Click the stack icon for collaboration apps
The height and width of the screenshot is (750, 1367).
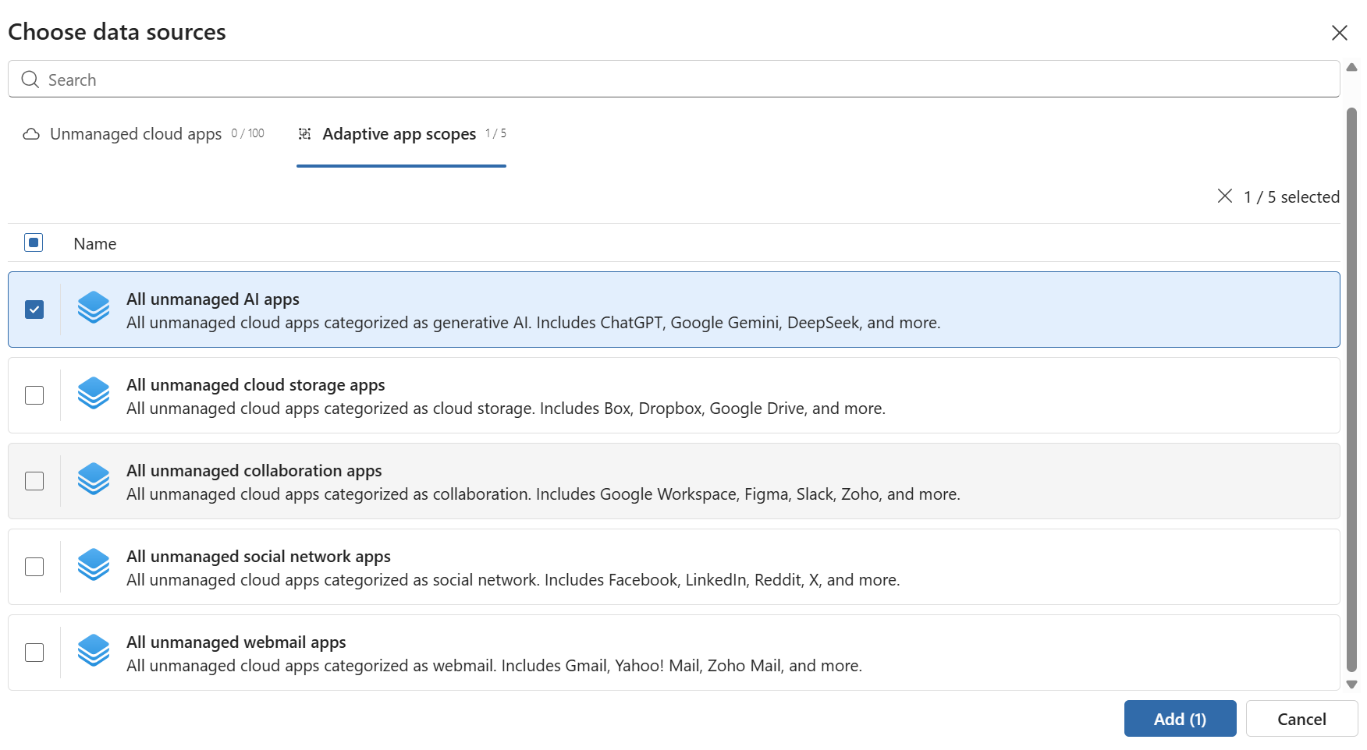coord(93,481)
